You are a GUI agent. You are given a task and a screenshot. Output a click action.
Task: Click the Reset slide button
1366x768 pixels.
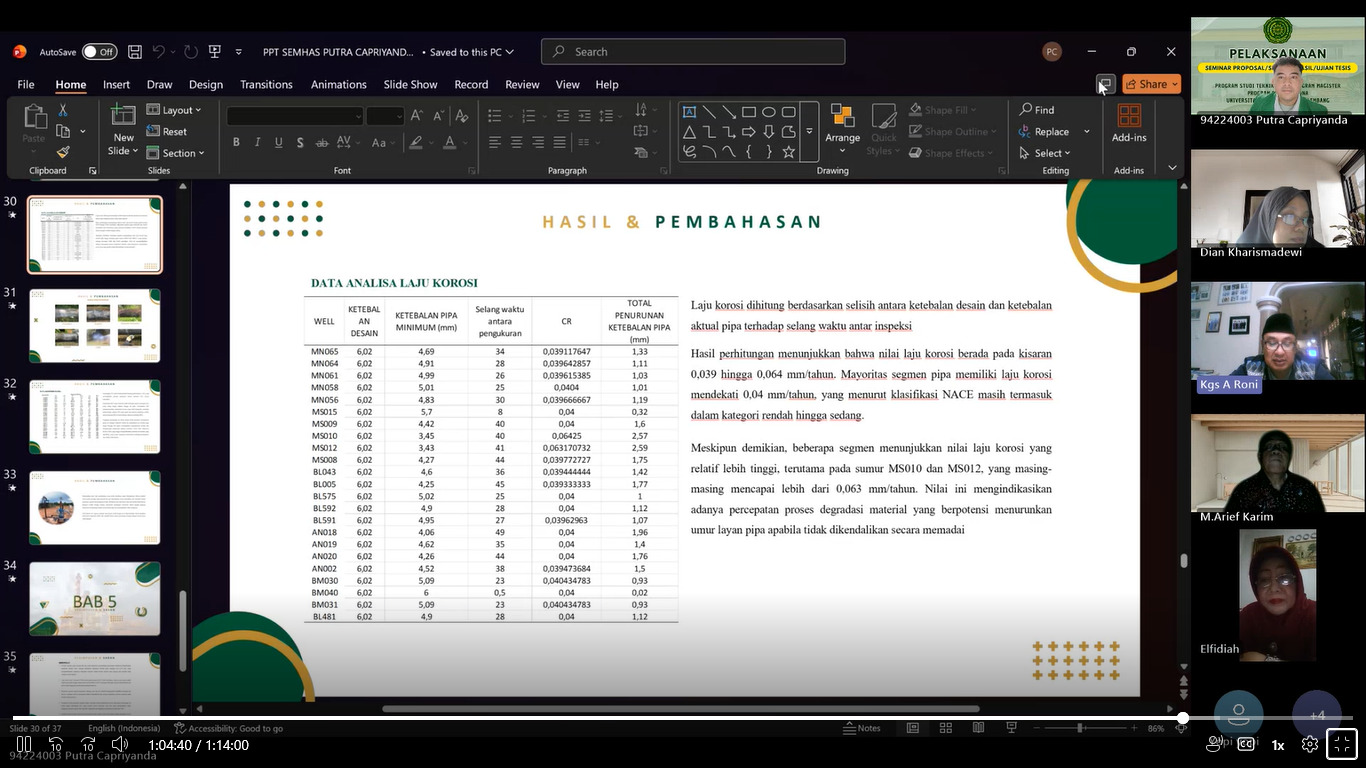(167, 132)
